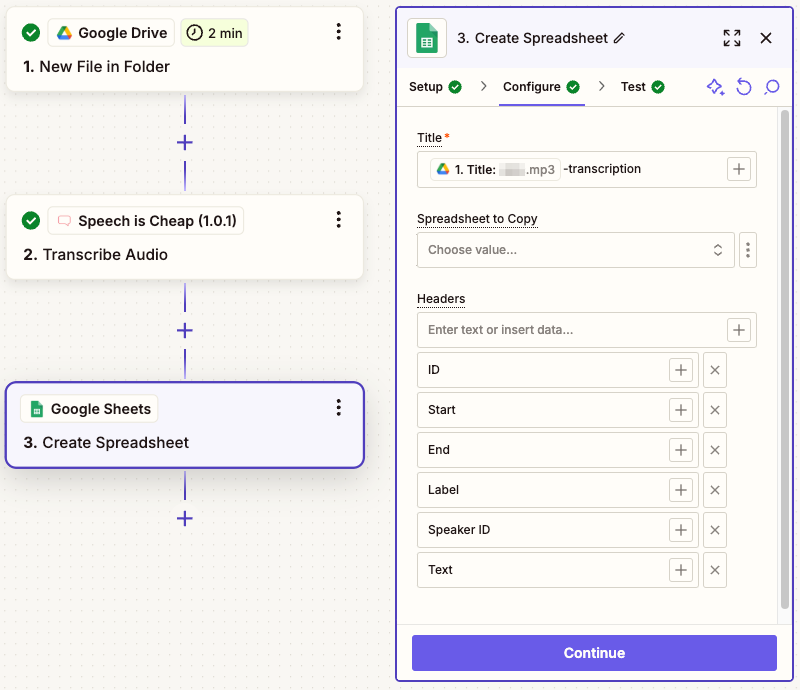Image resolution: width=800 pixels, height=690 pixels.
Task: Click the Google Sheets icon in the panel header
Action: pos(427,38)
